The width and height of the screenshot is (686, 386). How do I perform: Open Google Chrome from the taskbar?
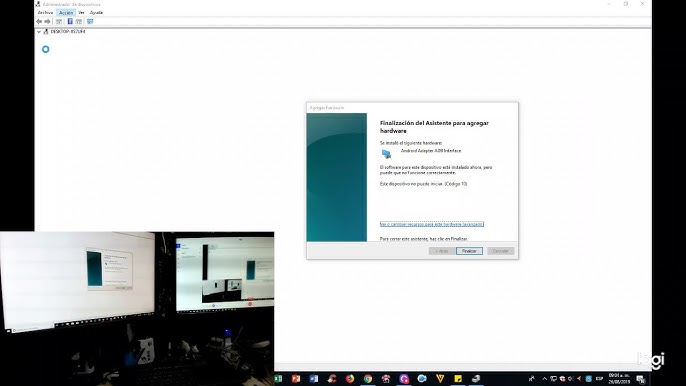tap(368, 379)
